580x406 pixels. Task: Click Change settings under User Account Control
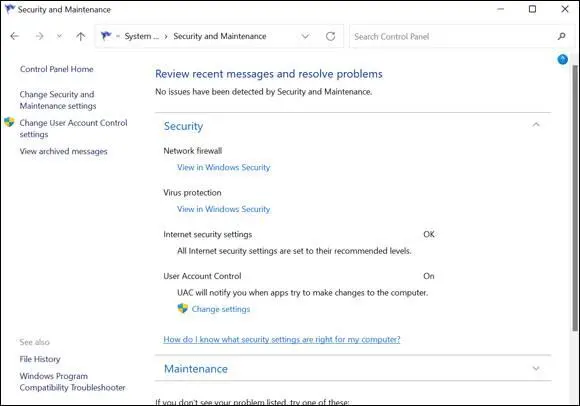221,309
